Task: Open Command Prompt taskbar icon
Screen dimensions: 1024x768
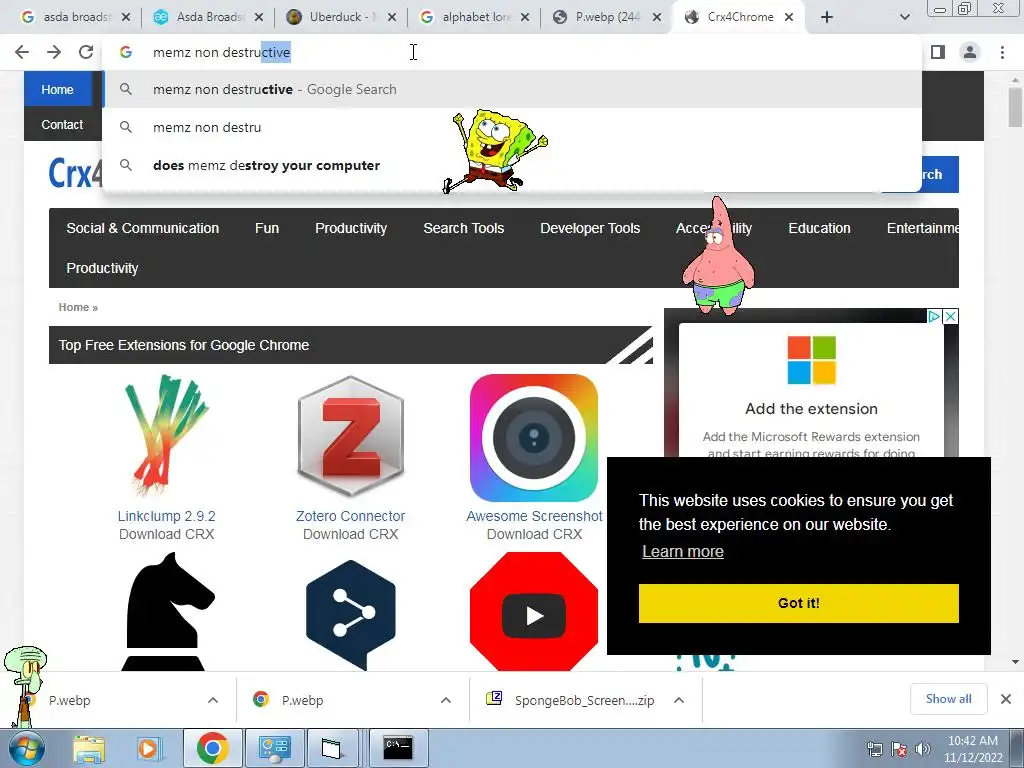Action: coord(398,748)
